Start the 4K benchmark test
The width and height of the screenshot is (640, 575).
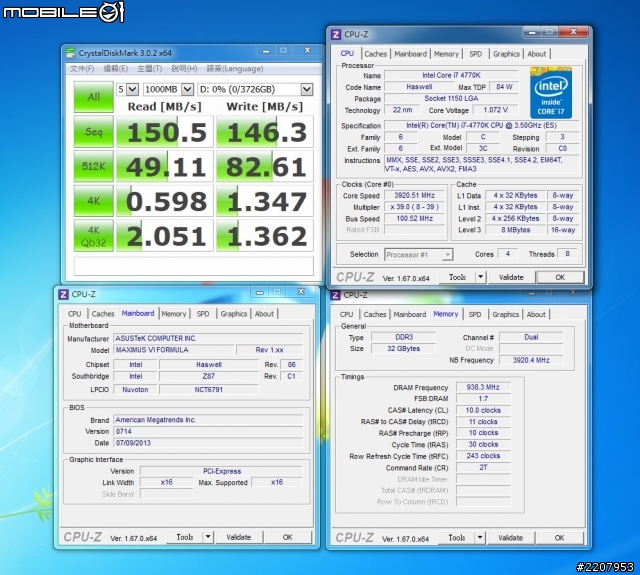[93, 201]
